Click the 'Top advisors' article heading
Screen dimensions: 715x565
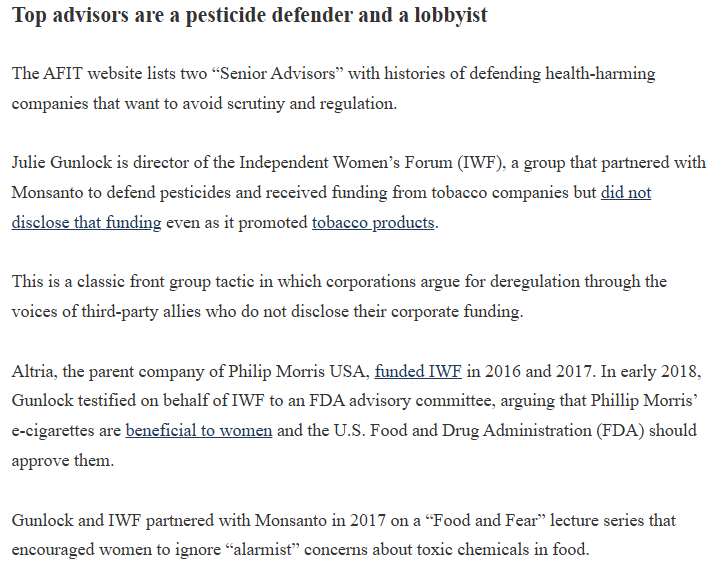pos(249,16)
